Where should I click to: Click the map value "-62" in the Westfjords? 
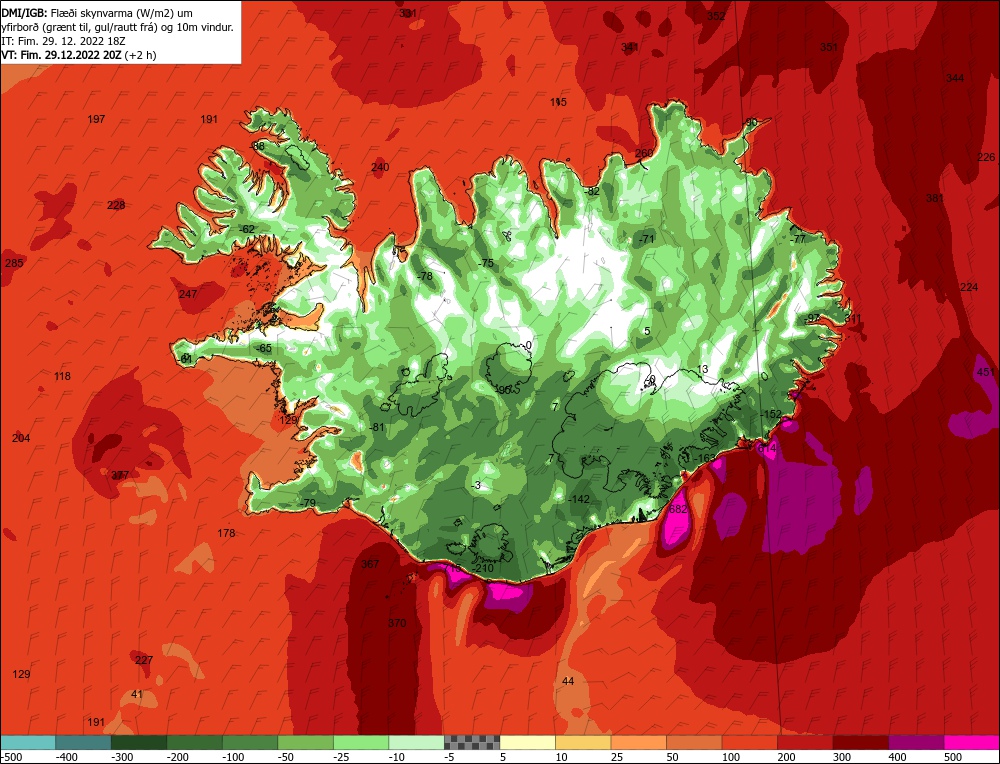(x=246, y=229)
